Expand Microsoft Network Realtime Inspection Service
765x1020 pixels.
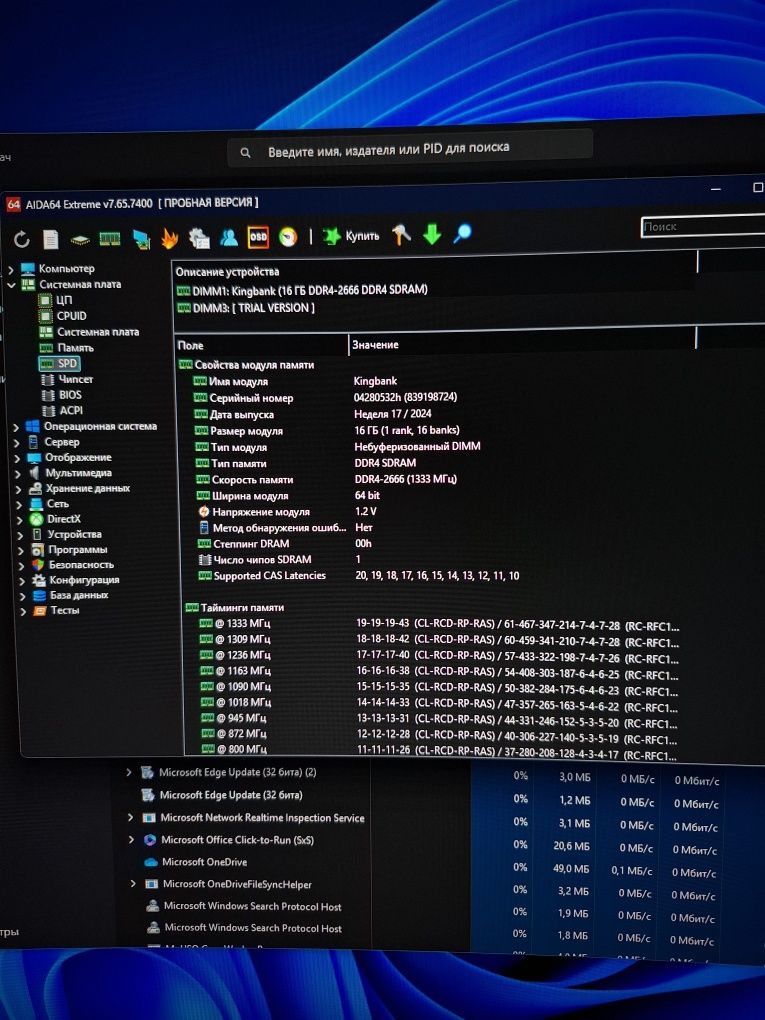pyautogui.click(x=130, y=817)
